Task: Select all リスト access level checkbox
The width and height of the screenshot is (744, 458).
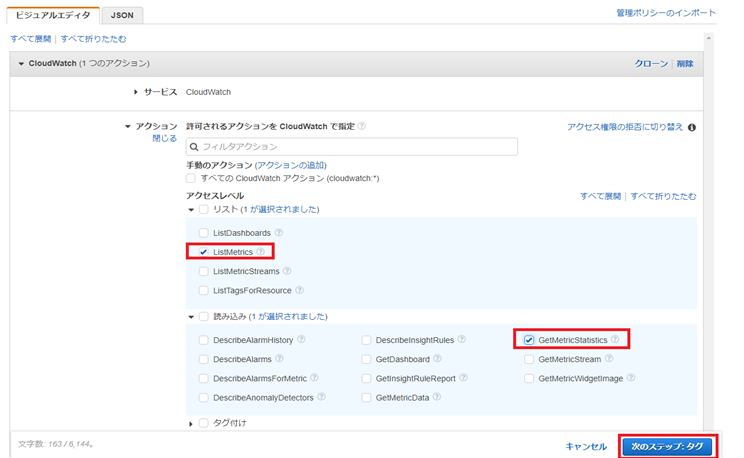Action: click(204, 209)
